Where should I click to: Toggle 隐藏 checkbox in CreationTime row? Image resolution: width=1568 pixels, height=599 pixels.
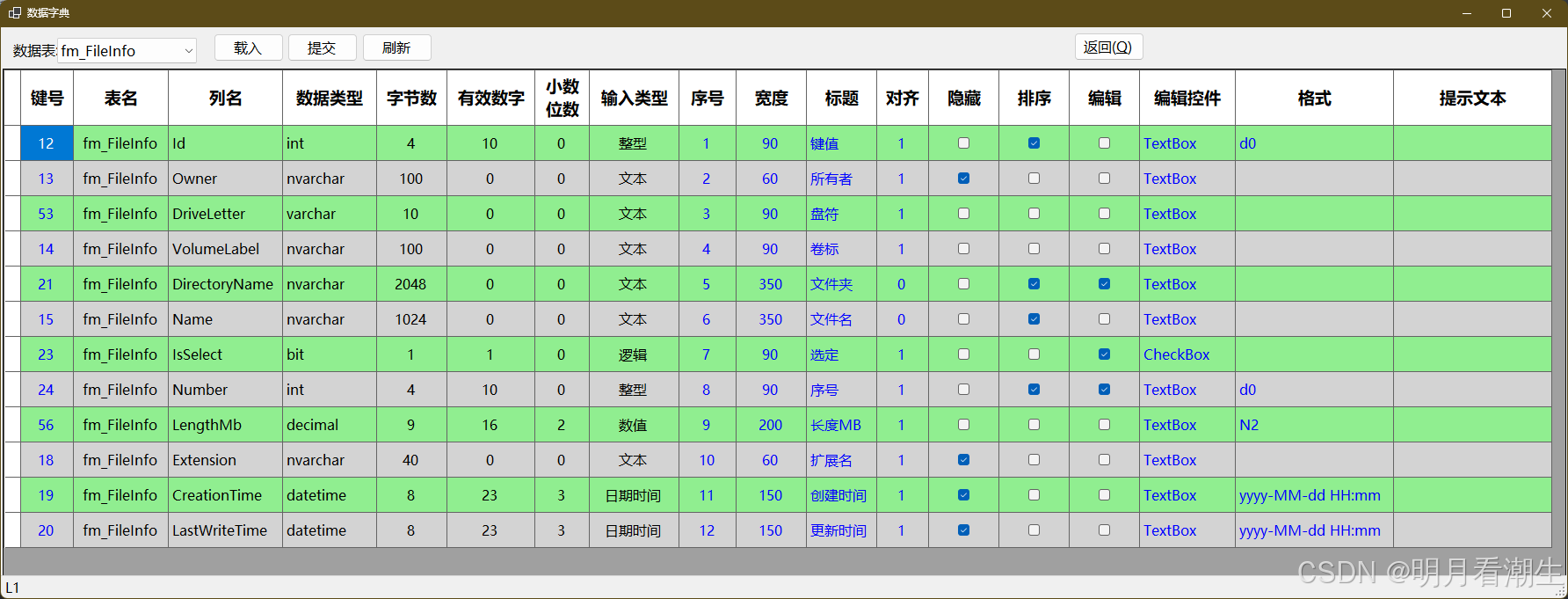(963, 495)
